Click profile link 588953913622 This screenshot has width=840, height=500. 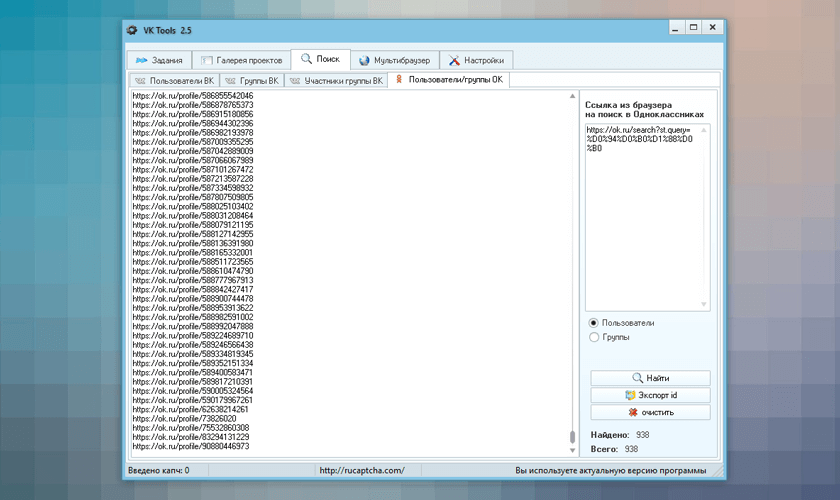pos(193,308)
